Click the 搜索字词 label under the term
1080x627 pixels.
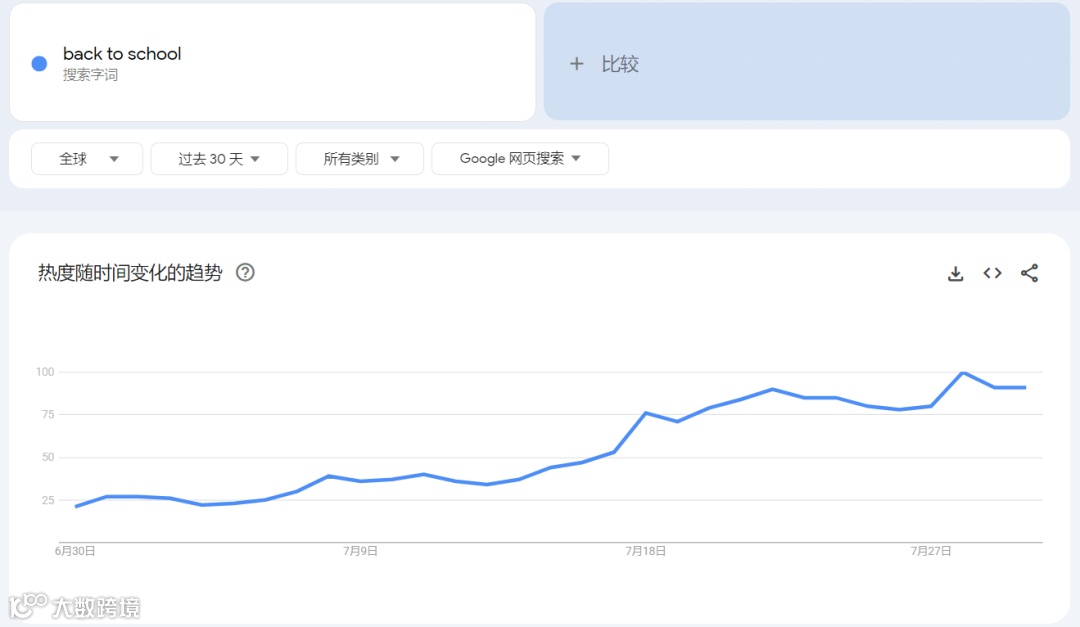click(90, 75)
